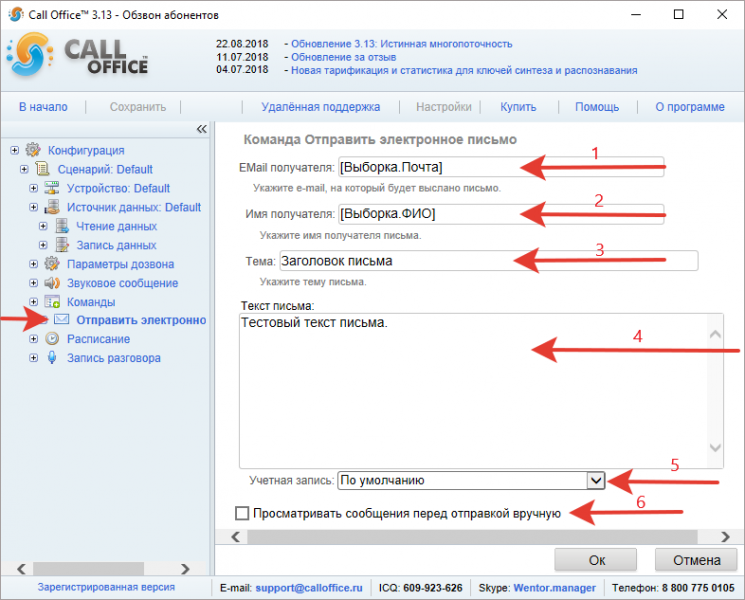Click the Расписание clock icon

[52, 339]
